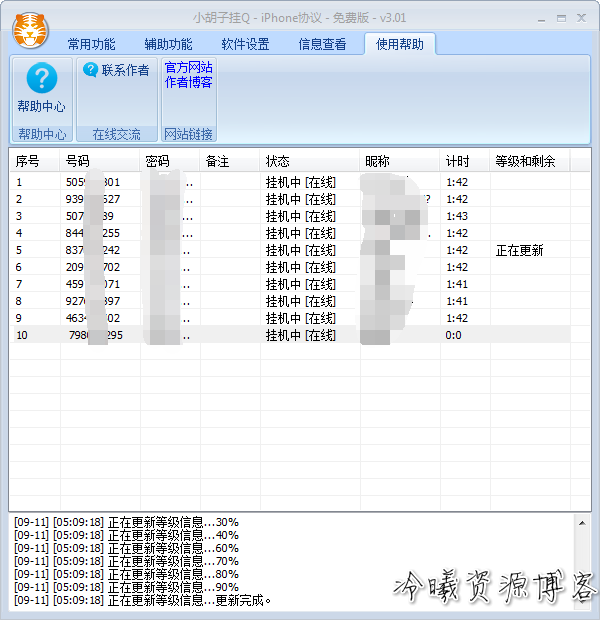Click log scrollbar up arrow
Viewport: 600px width, 620px height.
(x=582, y=523)
